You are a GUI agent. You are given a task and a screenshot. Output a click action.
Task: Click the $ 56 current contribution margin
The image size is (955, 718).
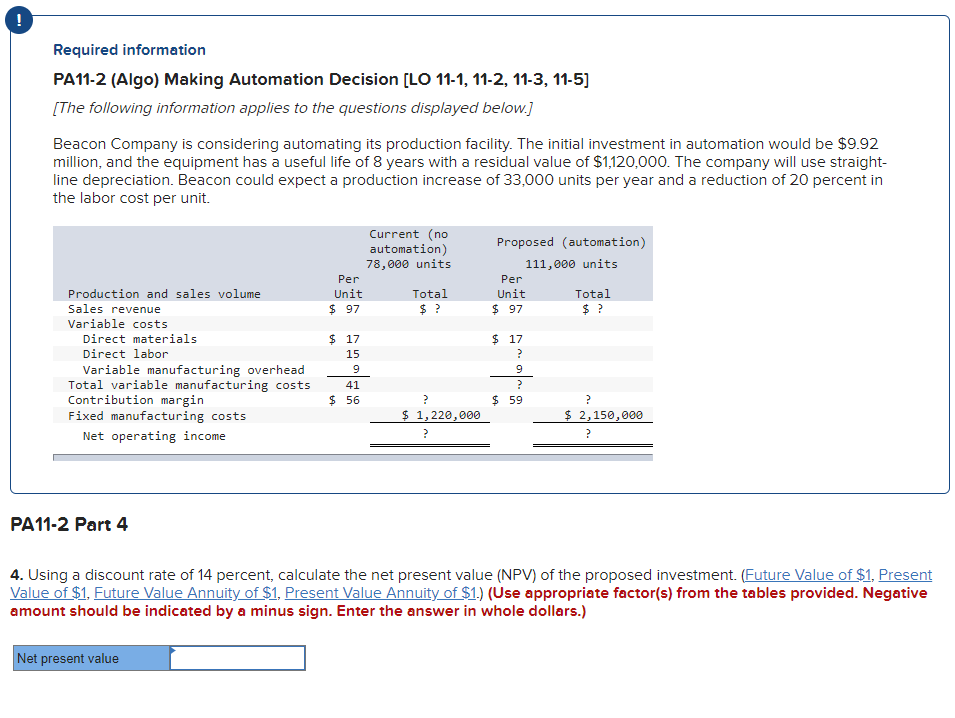click(344, 401)
